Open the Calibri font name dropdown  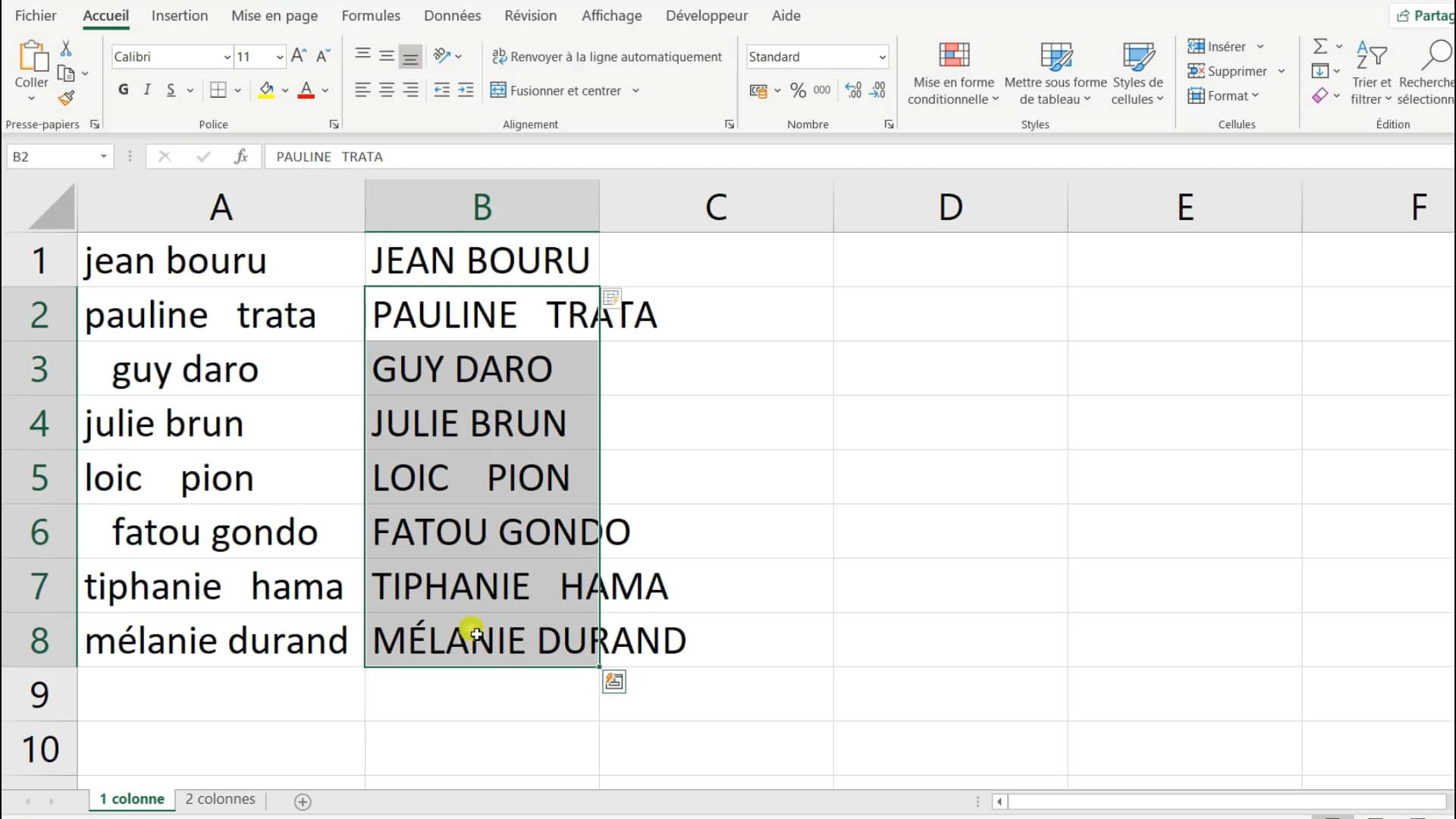[227, 57]
